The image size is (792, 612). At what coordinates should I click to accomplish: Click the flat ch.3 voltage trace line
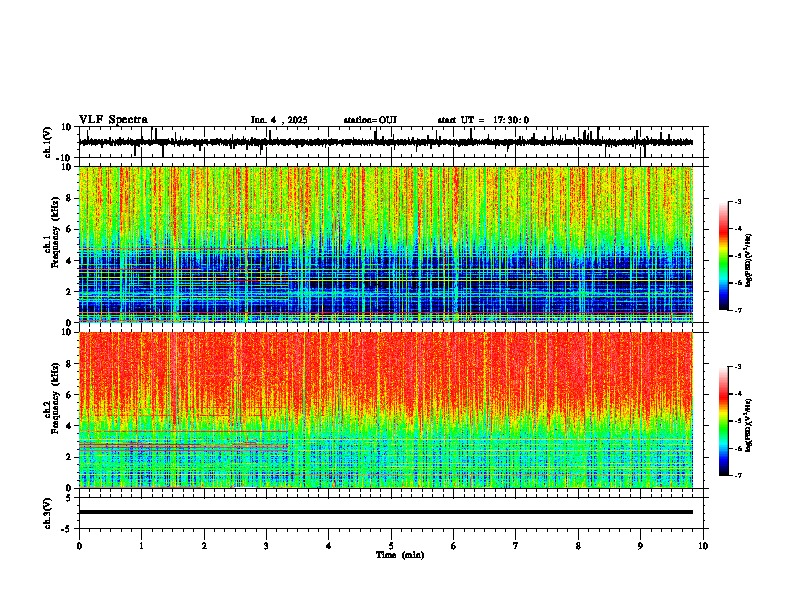tap(386, 512)
